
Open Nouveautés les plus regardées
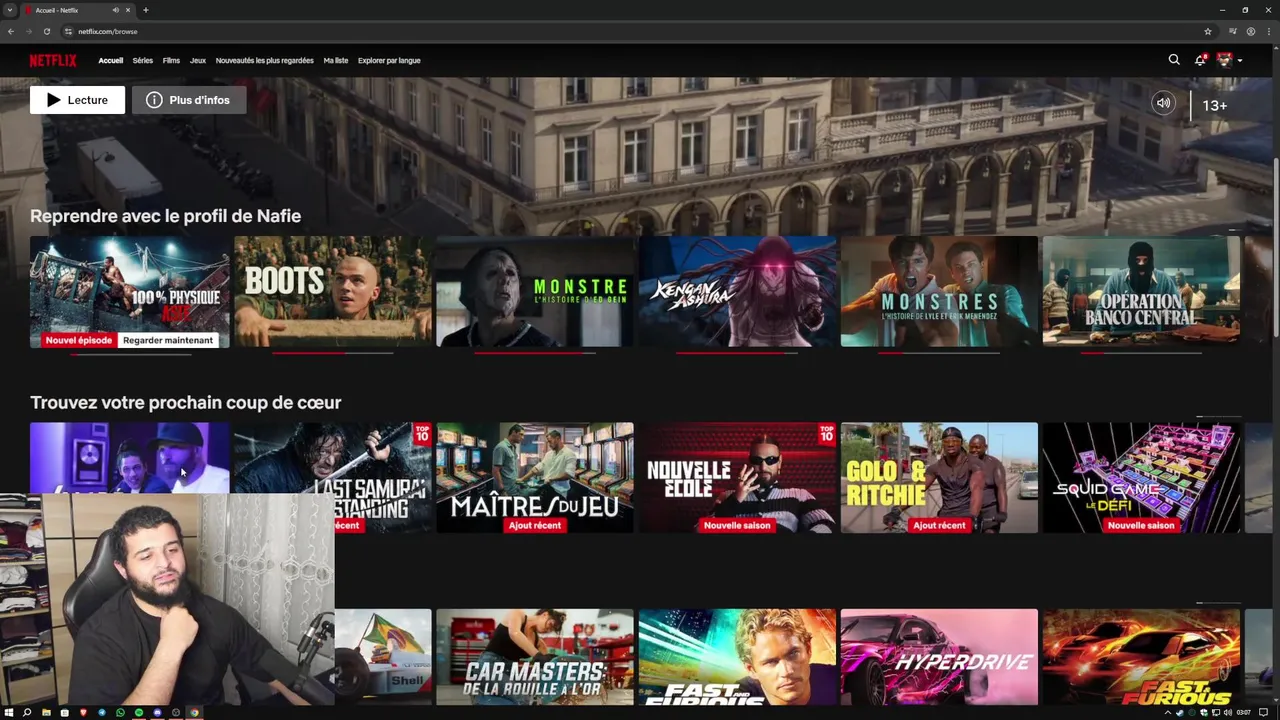[264, 60]
